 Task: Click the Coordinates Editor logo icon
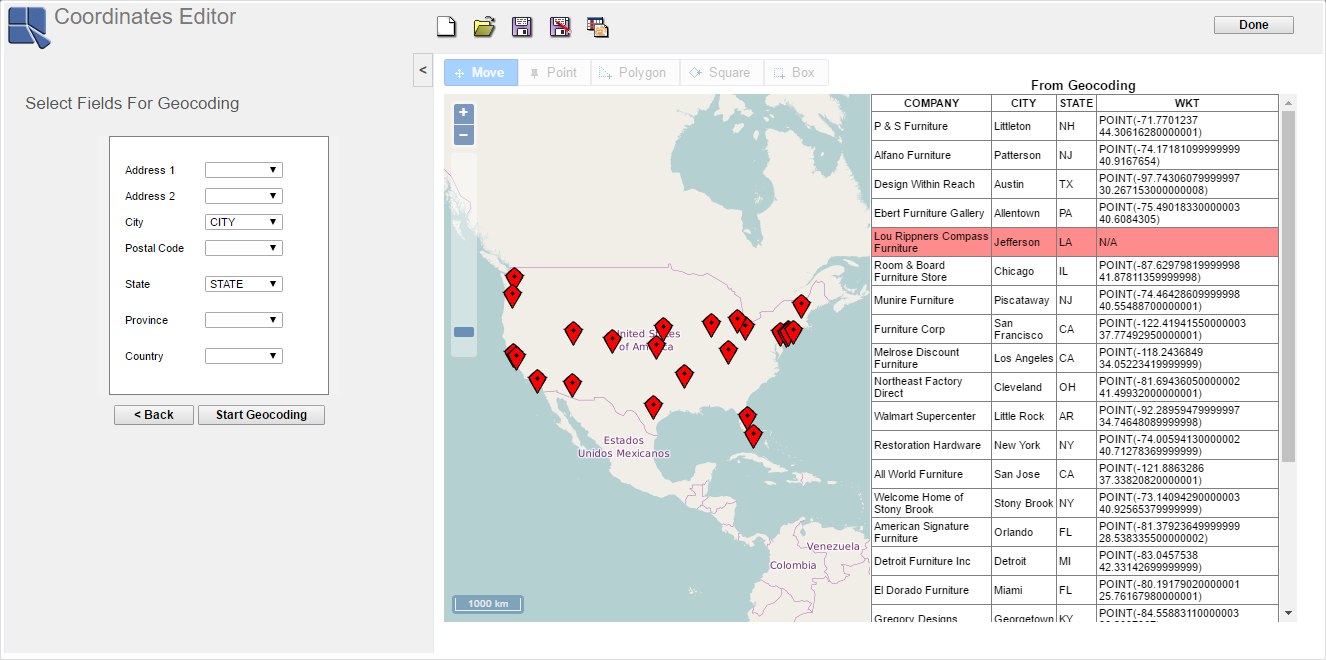(x=28, y=26)
